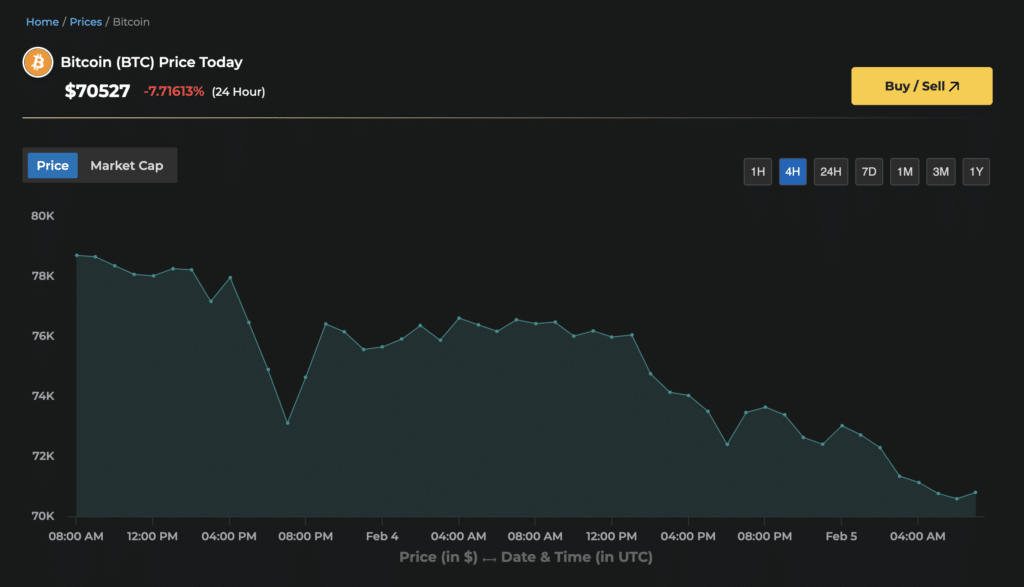Click the Buy / Sell button

(x=921, y=86)
